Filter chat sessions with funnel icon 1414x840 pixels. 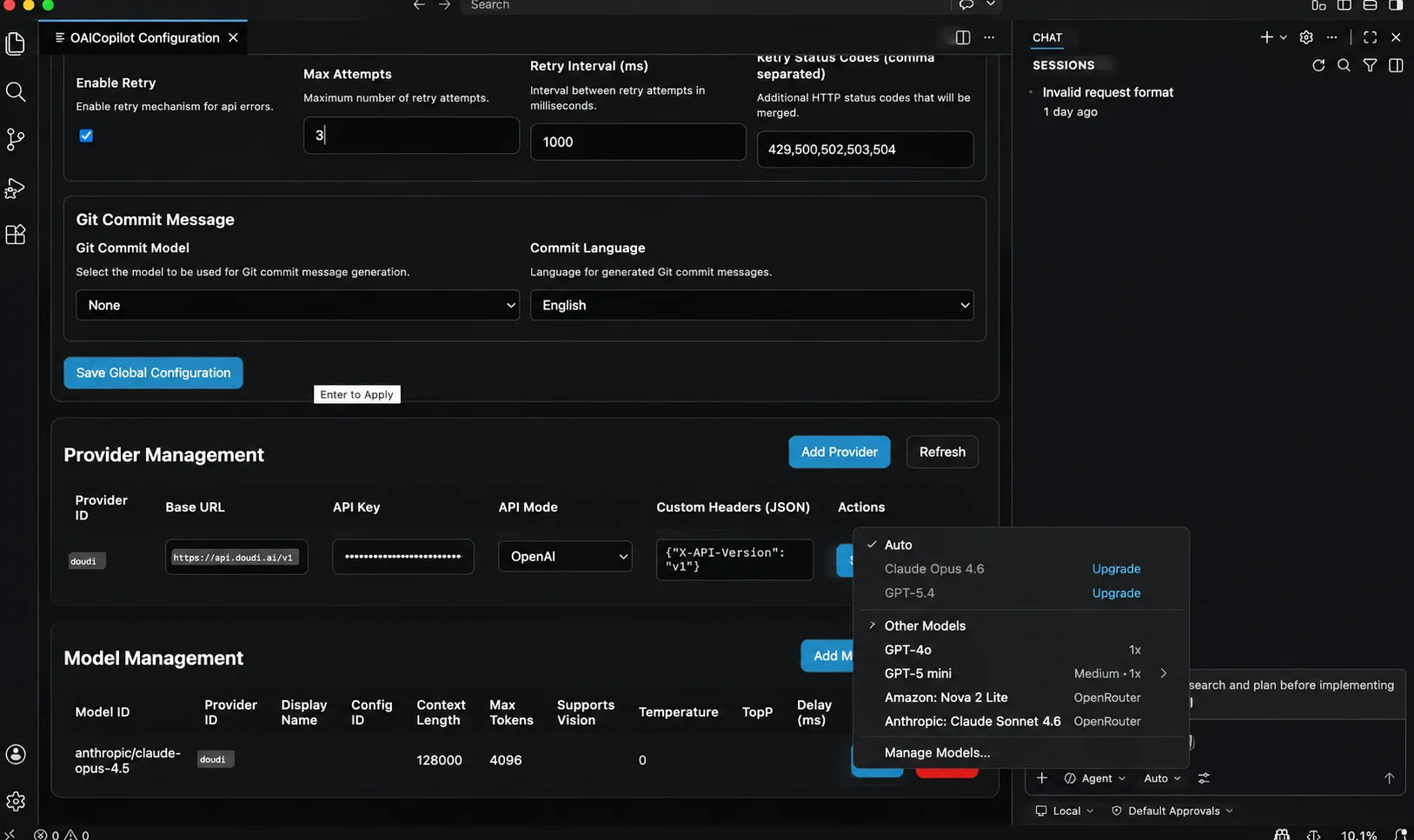click(x=1370, y=65)
